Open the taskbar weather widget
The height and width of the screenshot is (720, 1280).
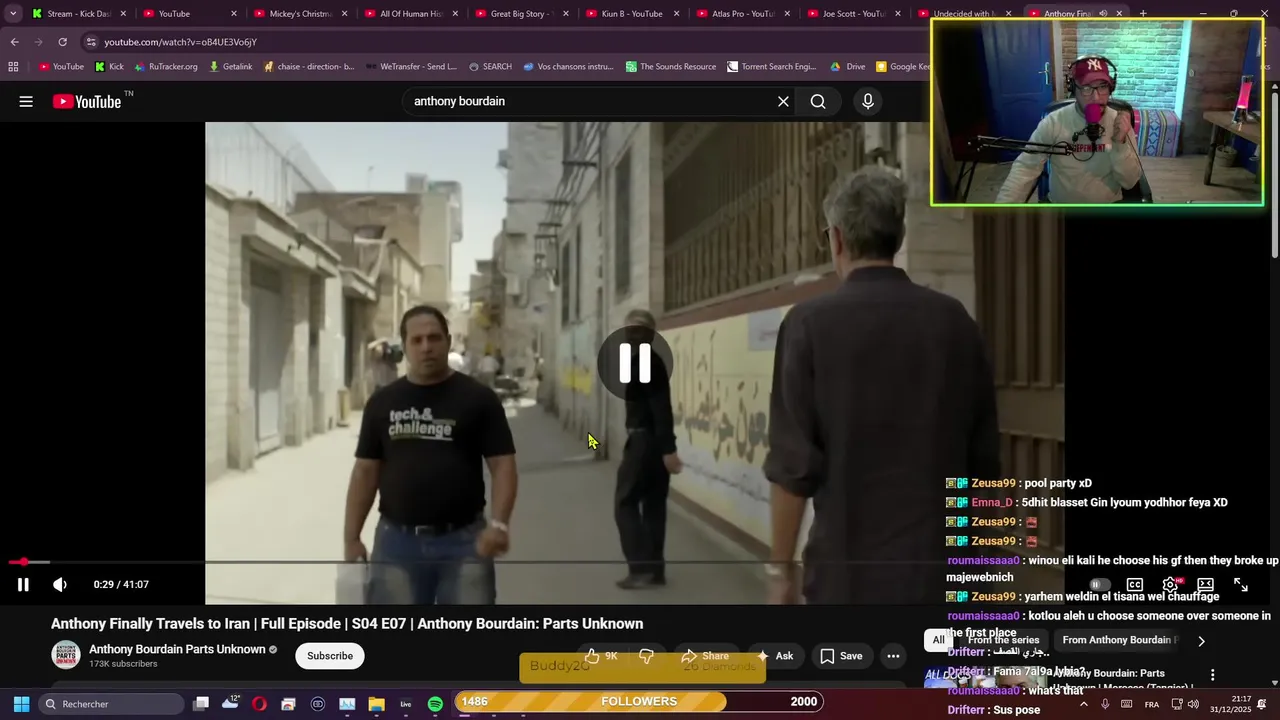point(230,703)
